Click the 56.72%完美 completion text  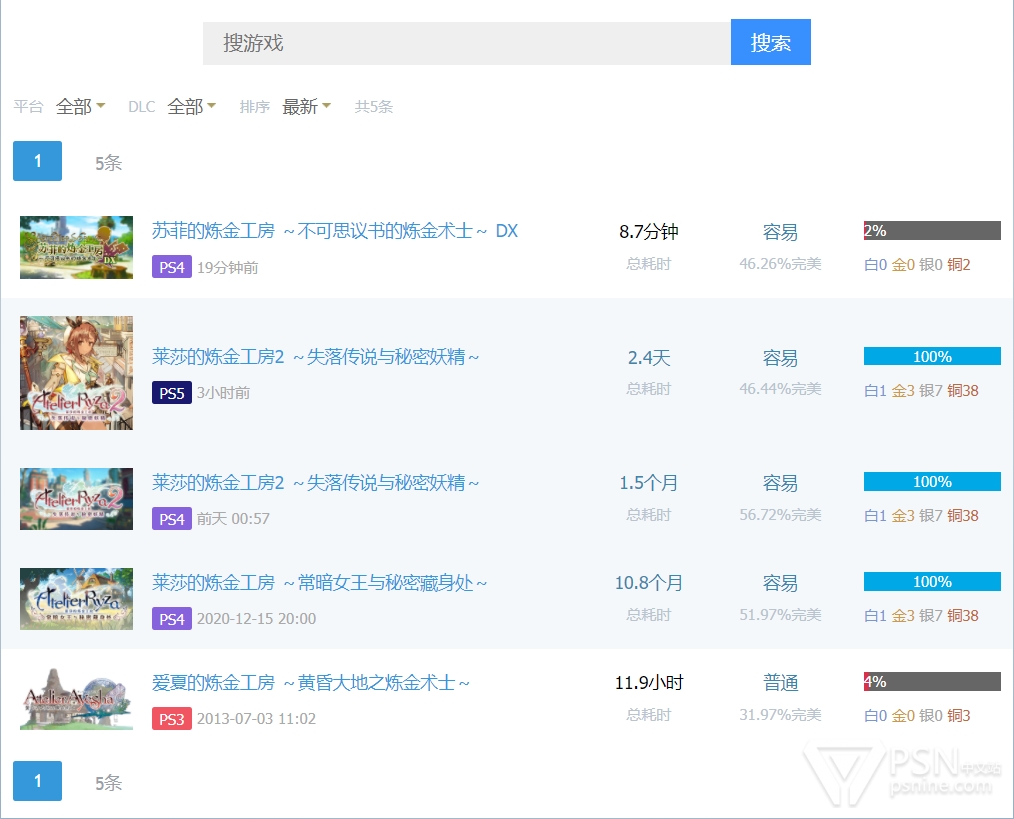click(781, 515)
